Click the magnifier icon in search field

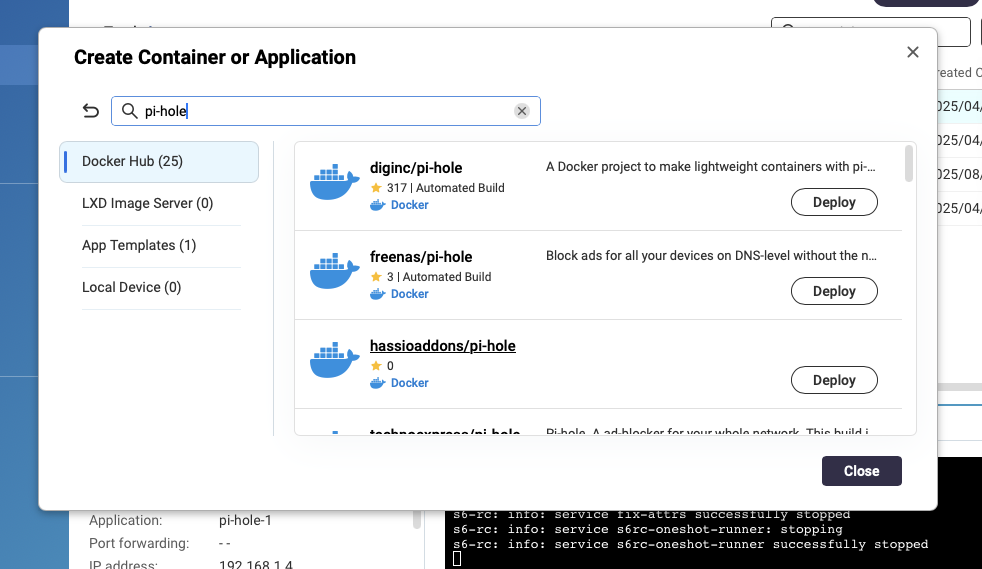(x=129, y=111)
